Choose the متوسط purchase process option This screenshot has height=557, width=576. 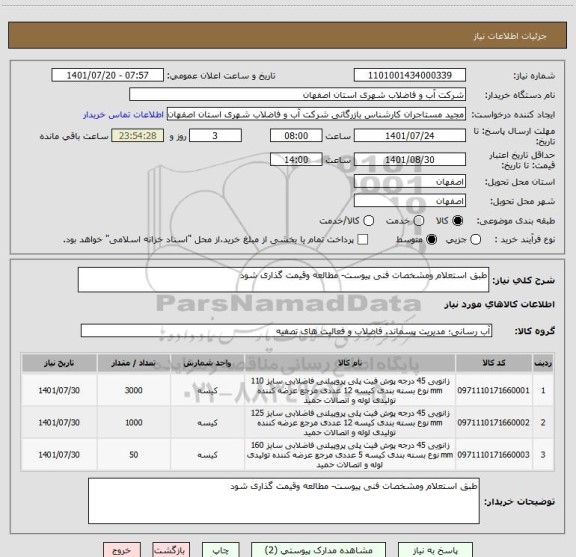pos(431,240)
